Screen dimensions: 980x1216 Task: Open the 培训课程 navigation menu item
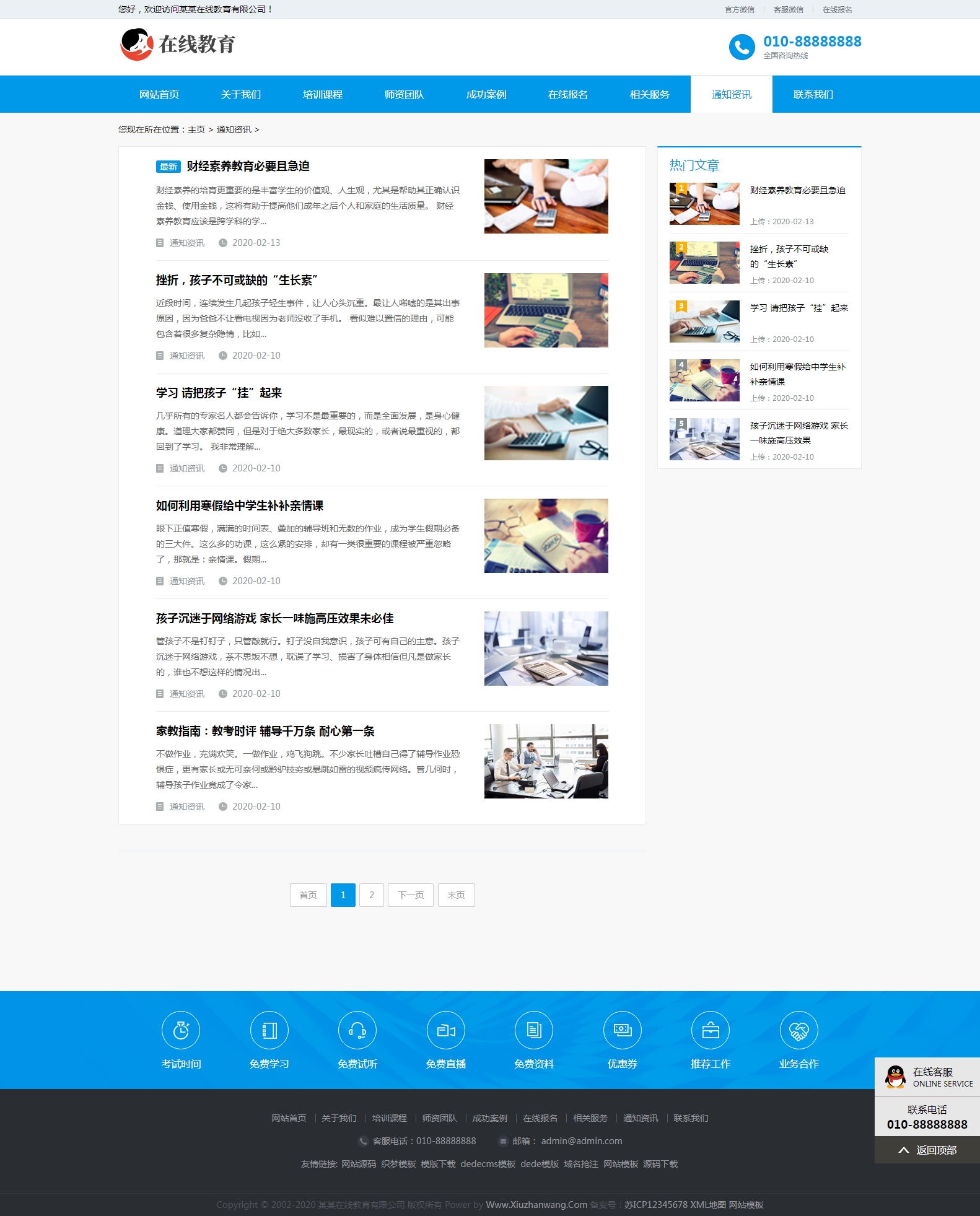click(323, 95)
